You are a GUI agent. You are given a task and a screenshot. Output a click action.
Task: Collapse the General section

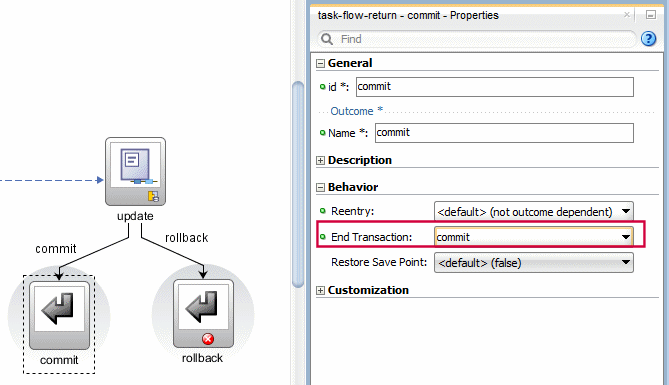tap(320, 64)
